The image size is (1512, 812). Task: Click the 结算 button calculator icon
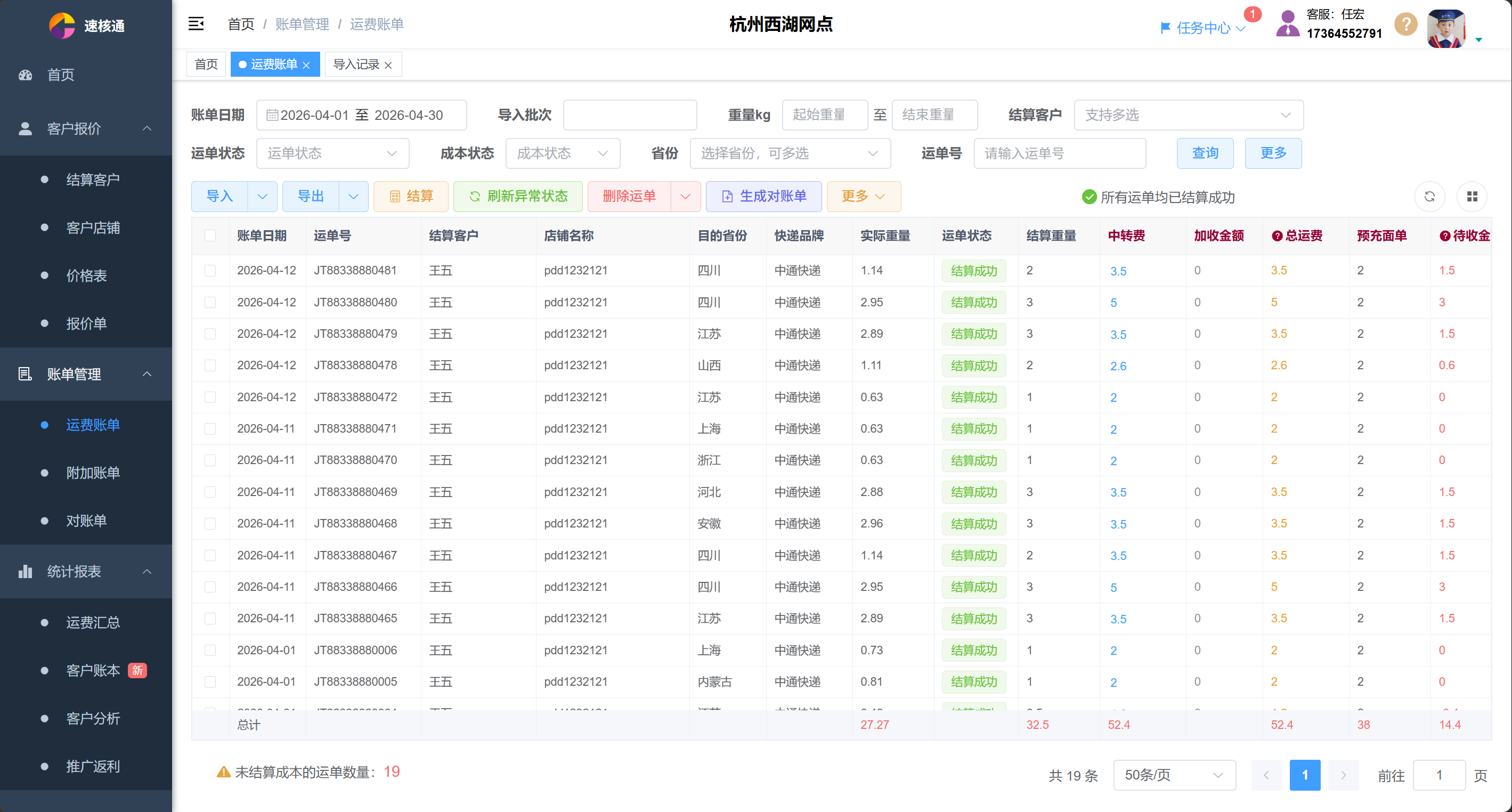pos(395,197)
